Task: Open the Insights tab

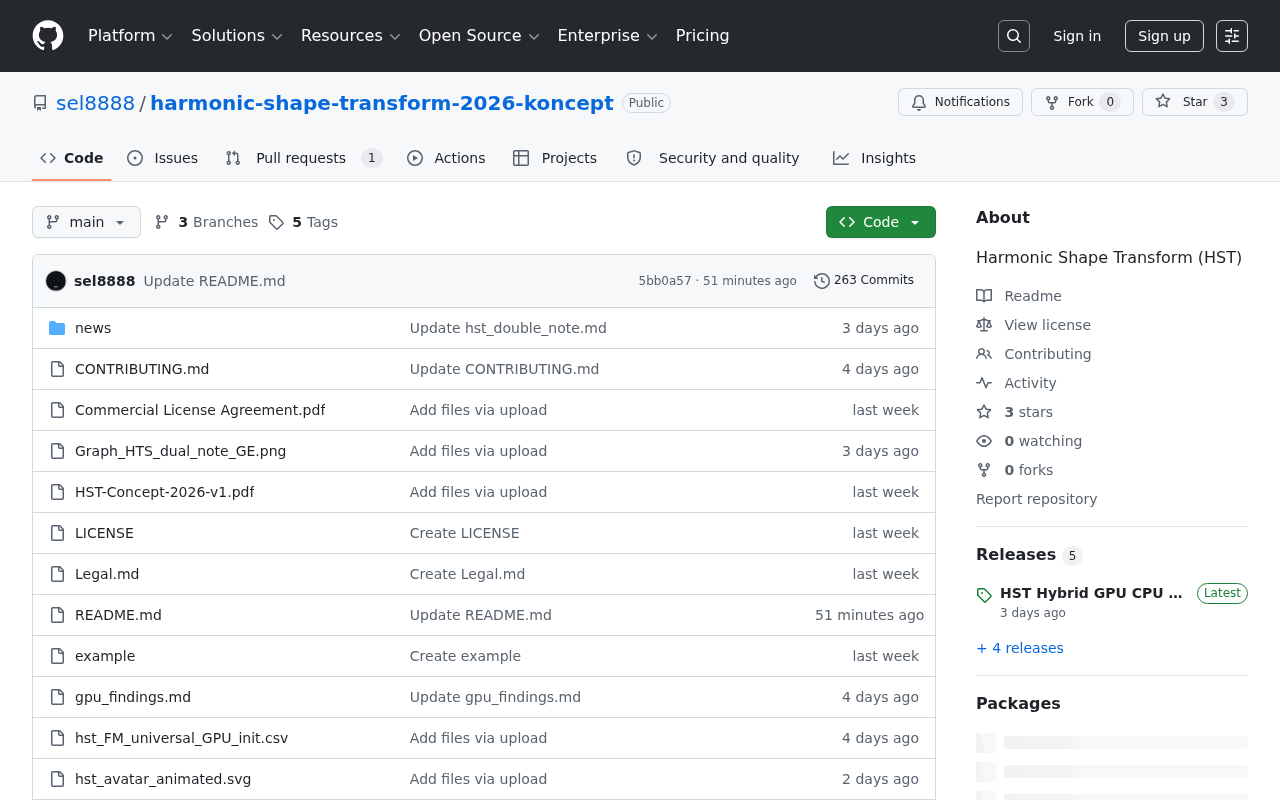Action: coord(875,158)
